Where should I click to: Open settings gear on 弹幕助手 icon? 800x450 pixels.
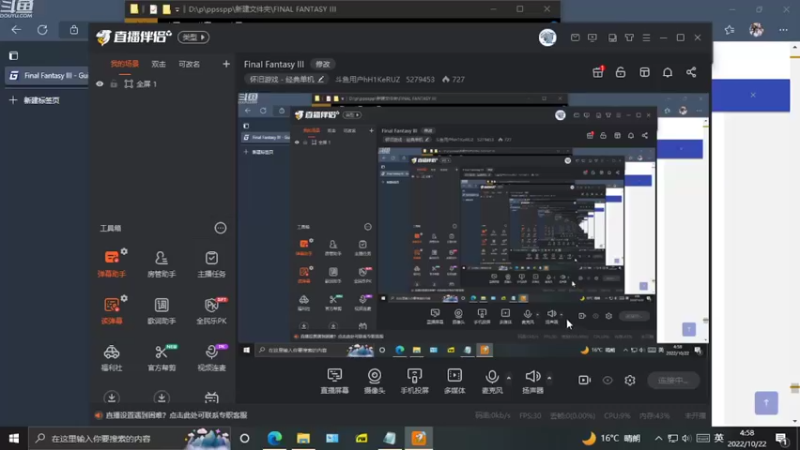click(124, 251)
